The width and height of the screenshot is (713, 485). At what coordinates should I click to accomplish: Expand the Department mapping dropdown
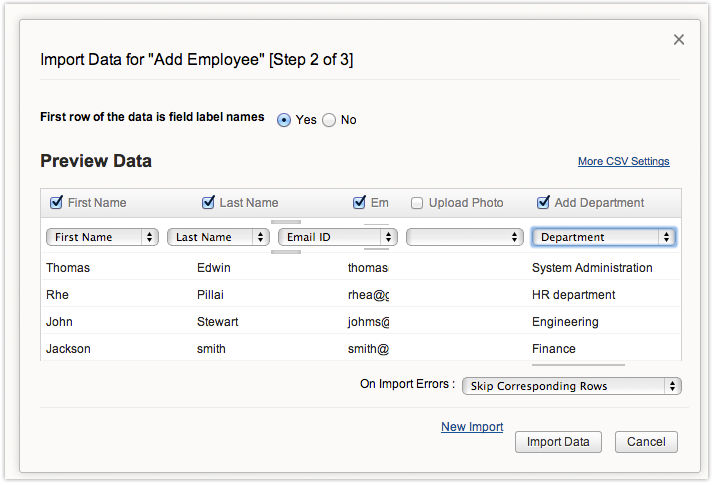click(604, 237)
